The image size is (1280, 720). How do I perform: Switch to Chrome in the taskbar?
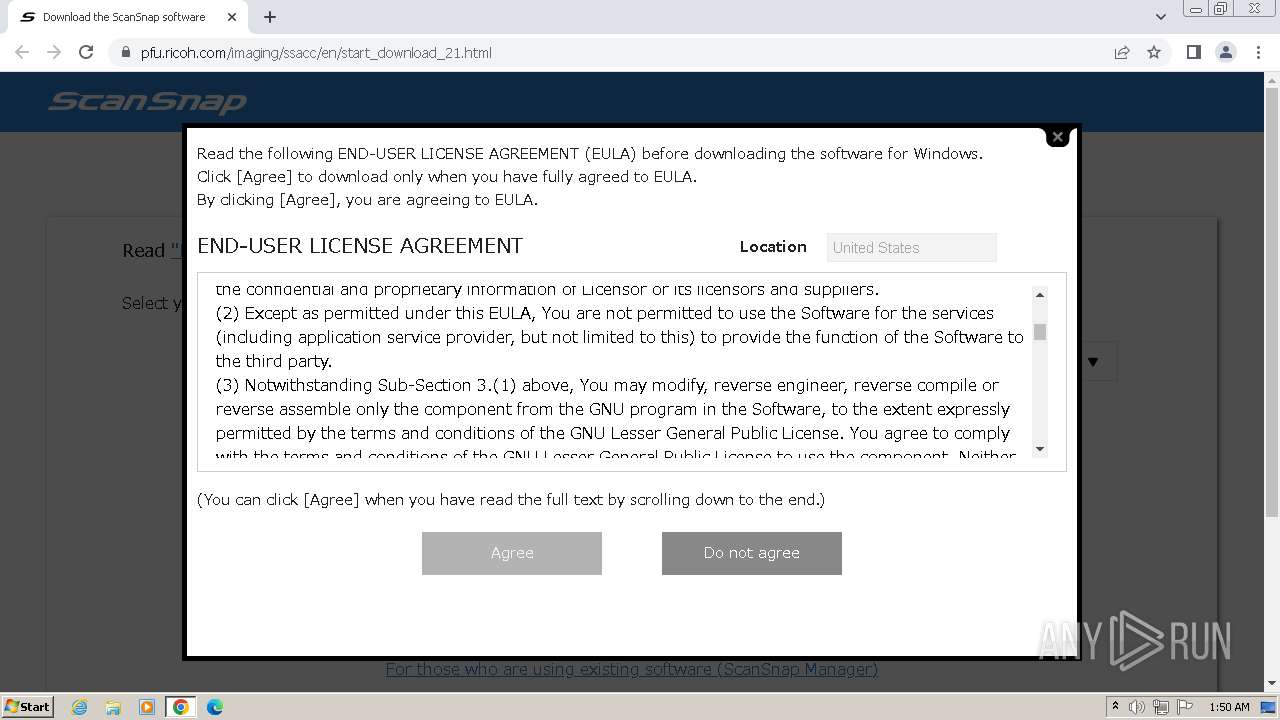coord(181,707)
